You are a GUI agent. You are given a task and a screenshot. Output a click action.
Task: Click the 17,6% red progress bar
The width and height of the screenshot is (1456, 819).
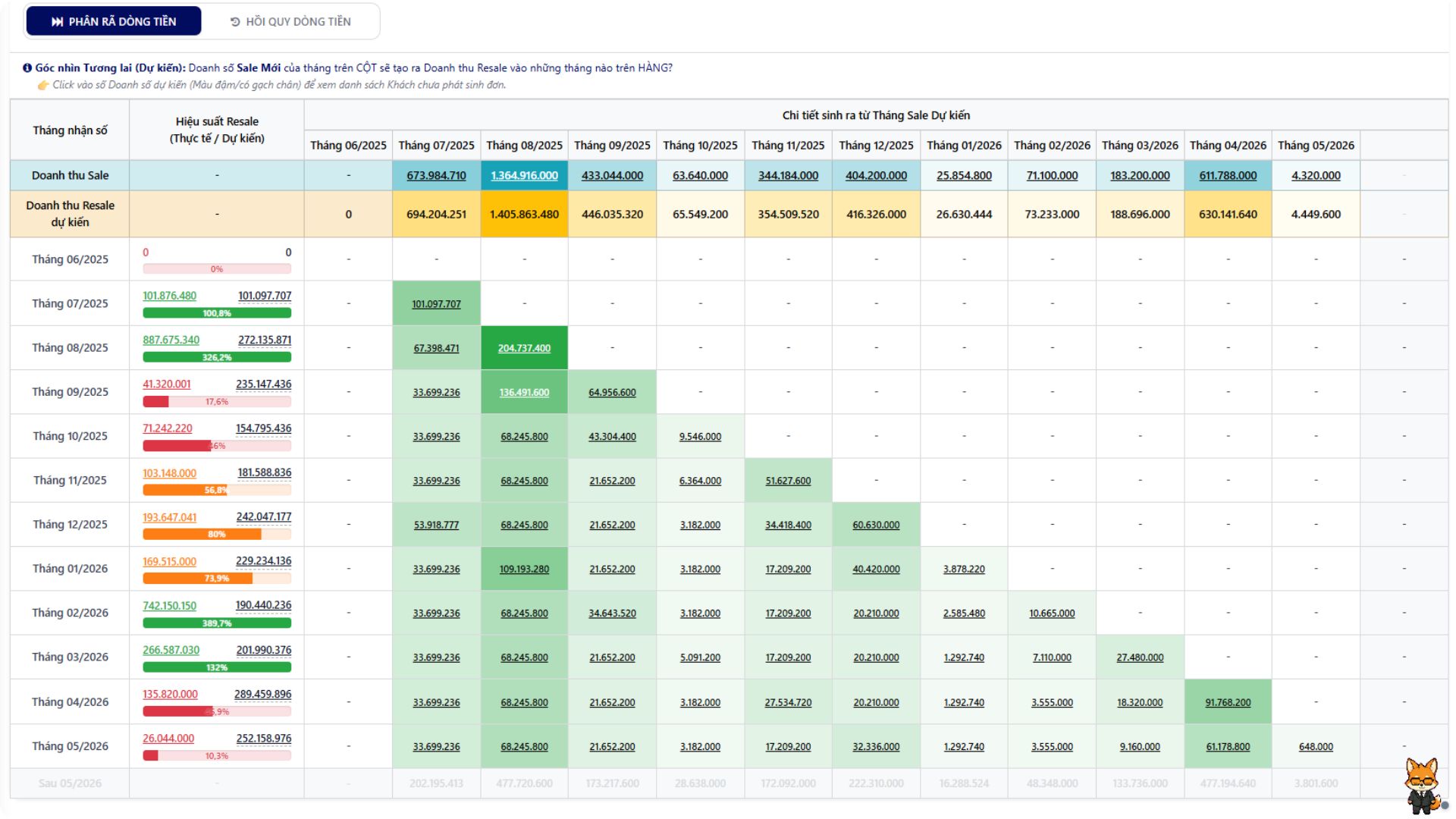coord(217,402)
